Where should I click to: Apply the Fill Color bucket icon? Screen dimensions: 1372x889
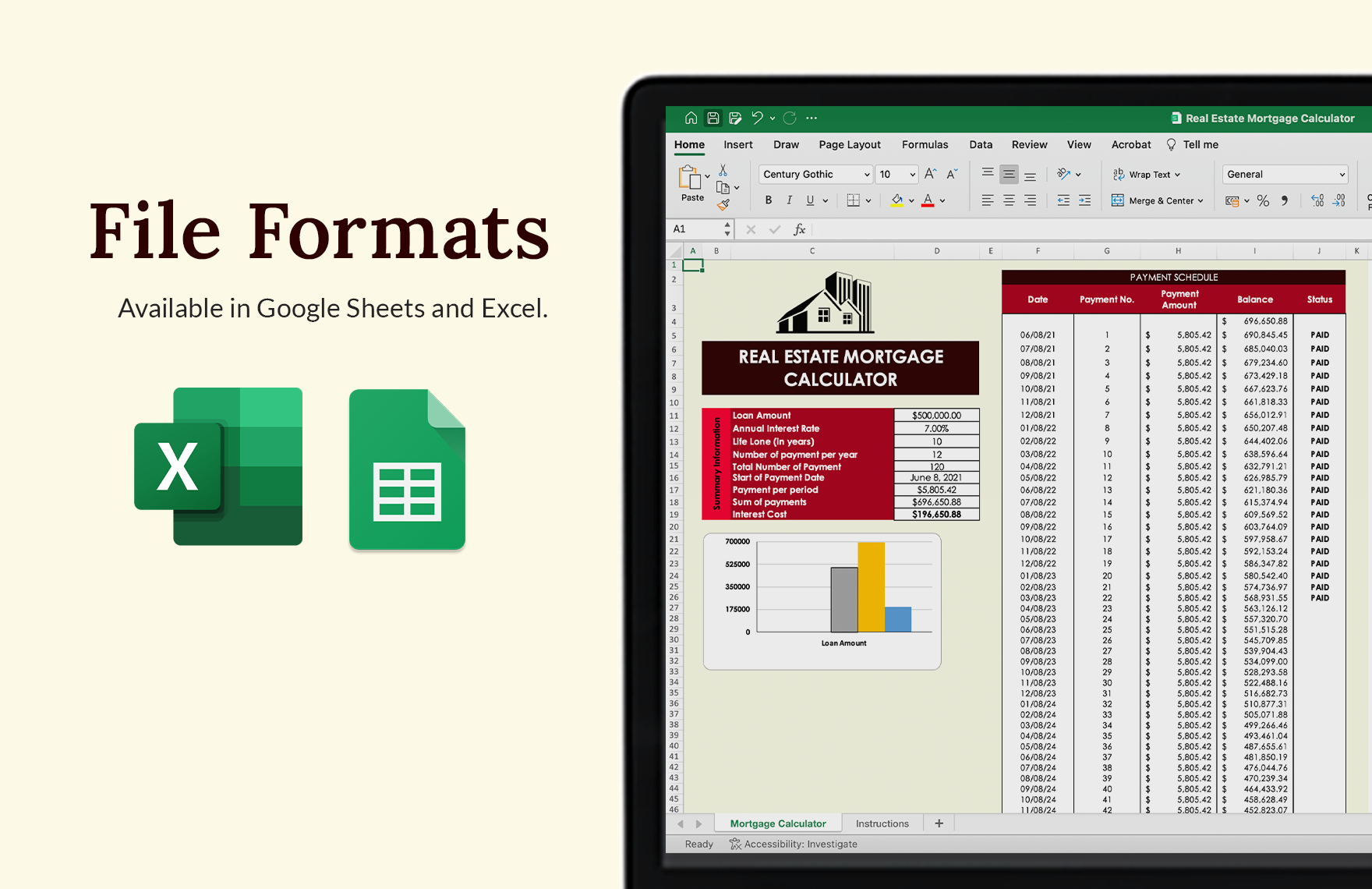[896, 200]
